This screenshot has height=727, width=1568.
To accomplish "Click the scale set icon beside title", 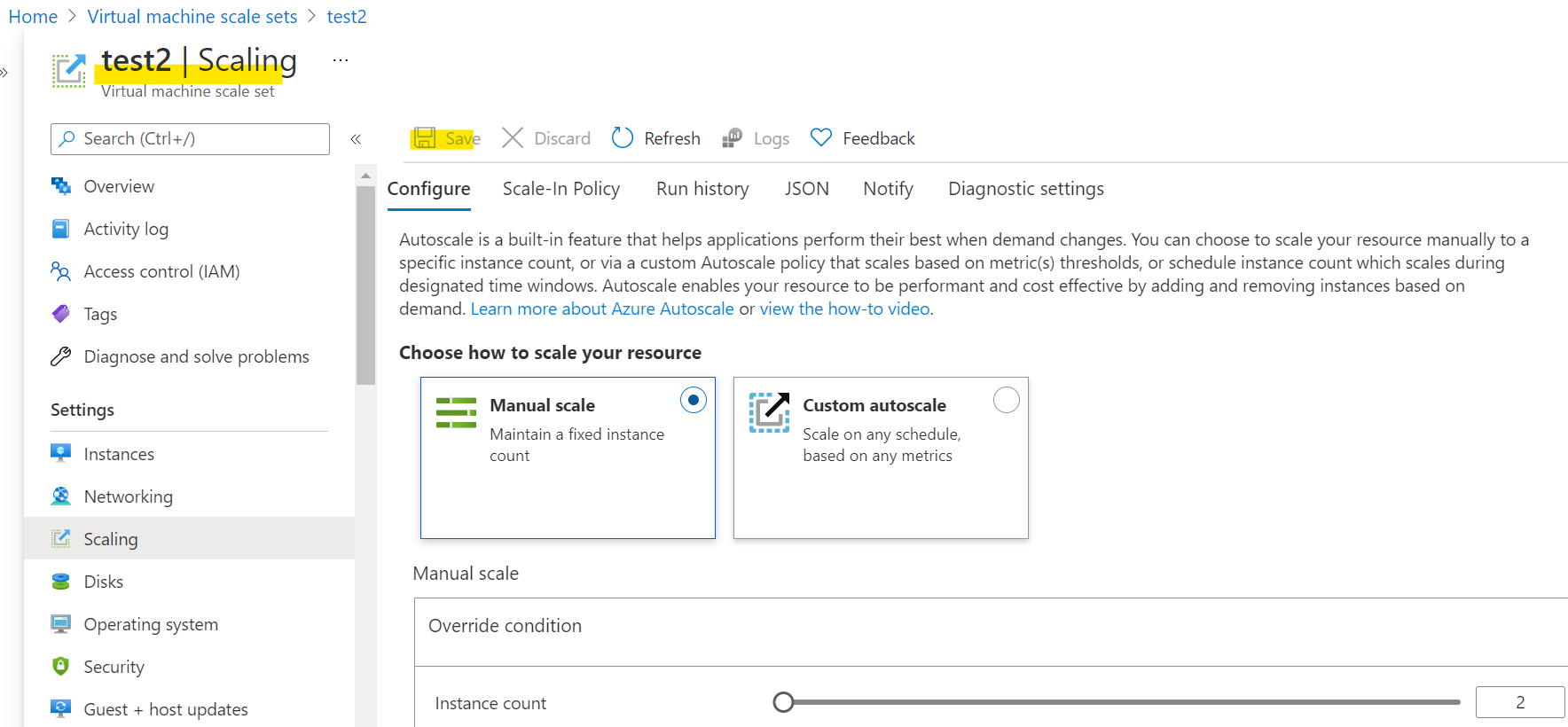I will [69, 71].
